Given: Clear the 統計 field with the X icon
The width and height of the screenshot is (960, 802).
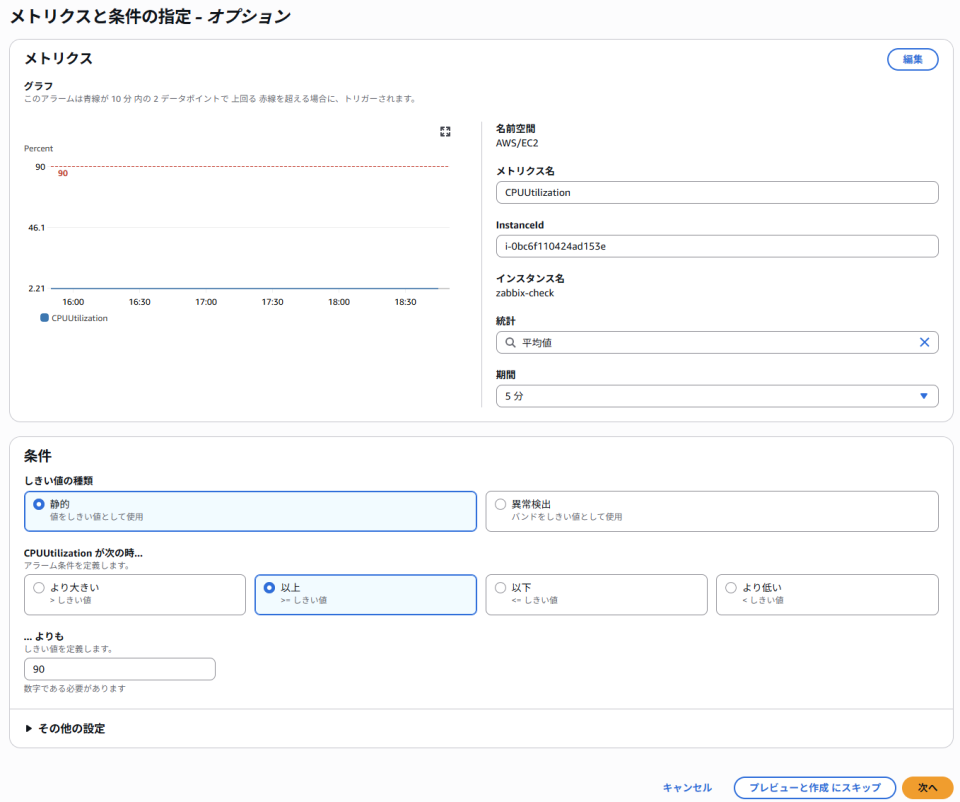Looking at the screenshot, I should [925, 342].
